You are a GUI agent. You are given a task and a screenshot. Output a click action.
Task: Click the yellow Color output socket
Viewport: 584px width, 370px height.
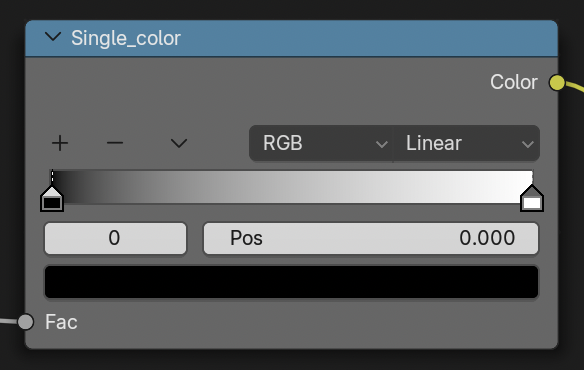tap(557, 82)
